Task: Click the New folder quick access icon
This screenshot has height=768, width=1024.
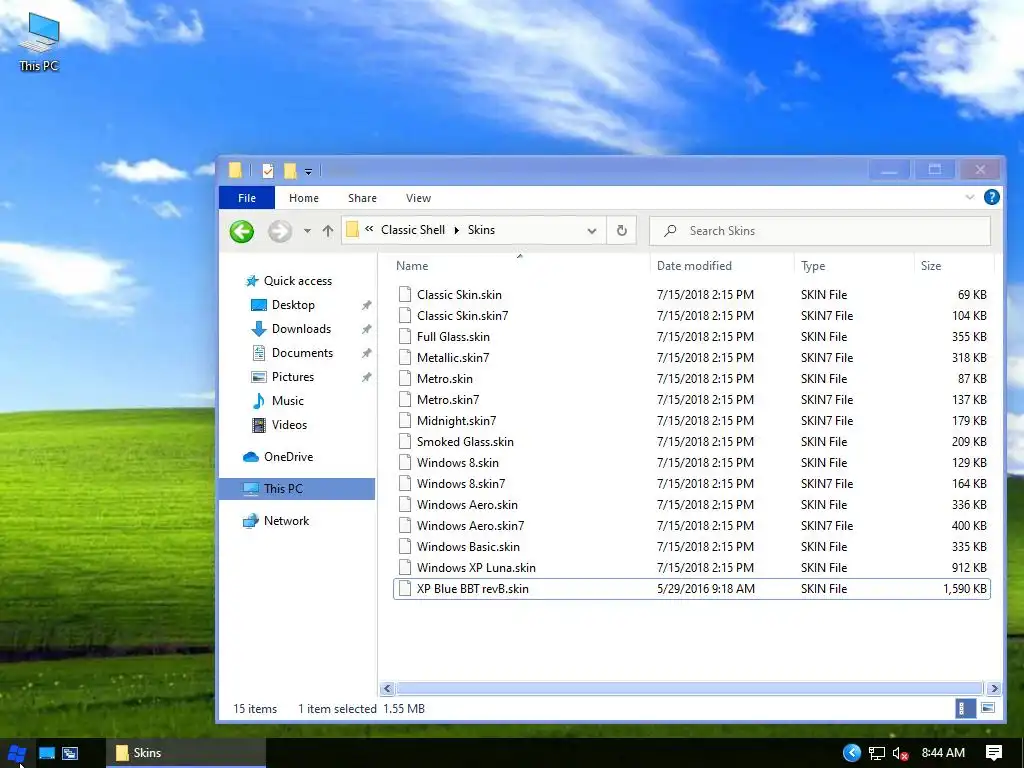Action: click(x=290, y=171)
